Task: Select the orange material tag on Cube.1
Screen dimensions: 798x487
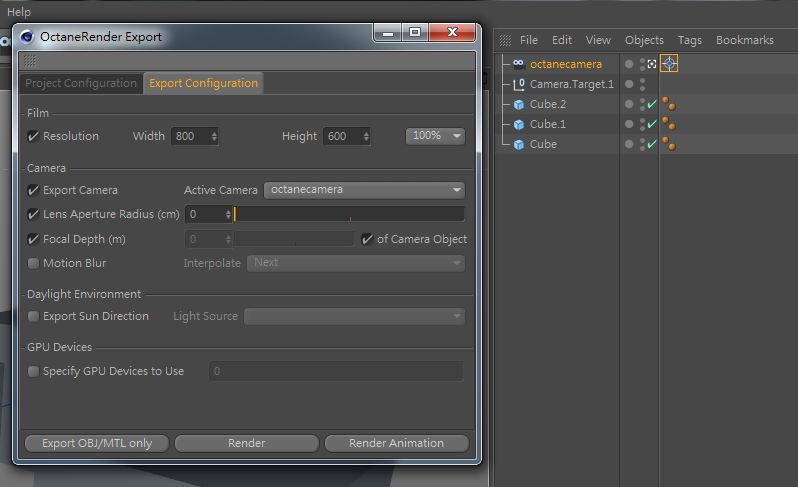Action: [669, 124]
